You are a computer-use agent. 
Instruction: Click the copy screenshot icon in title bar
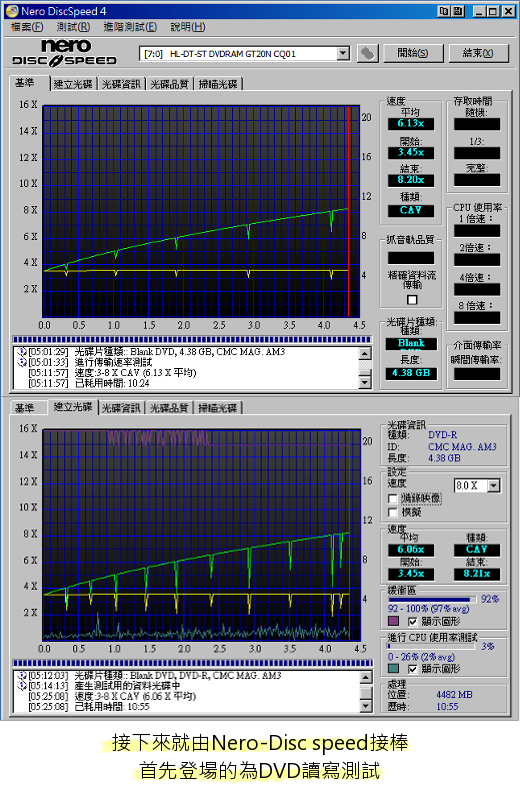[444, 11]
